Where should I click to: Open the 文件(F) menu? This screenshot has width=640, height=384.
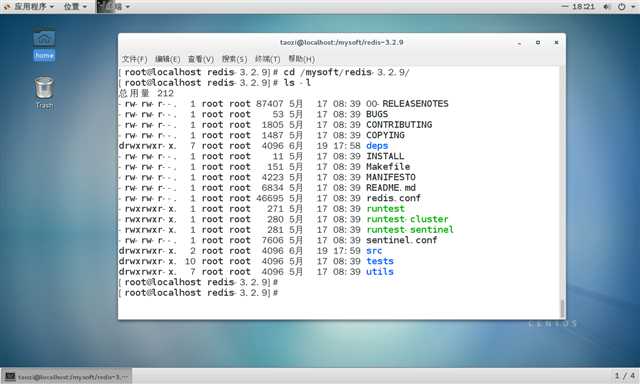[134, 59]
